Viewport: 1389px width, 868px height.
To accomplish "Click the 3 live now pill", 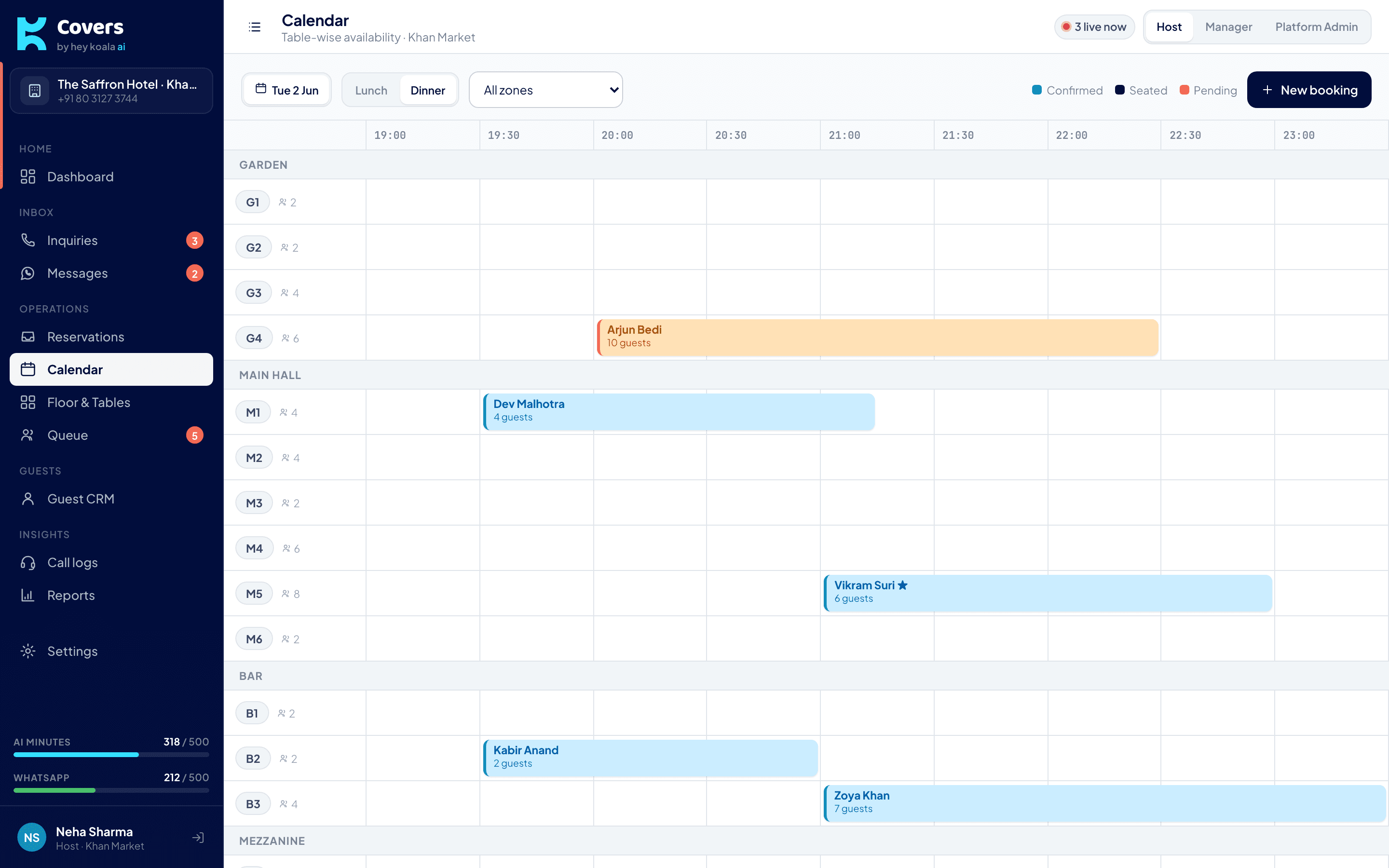I will coord(1094,27).
